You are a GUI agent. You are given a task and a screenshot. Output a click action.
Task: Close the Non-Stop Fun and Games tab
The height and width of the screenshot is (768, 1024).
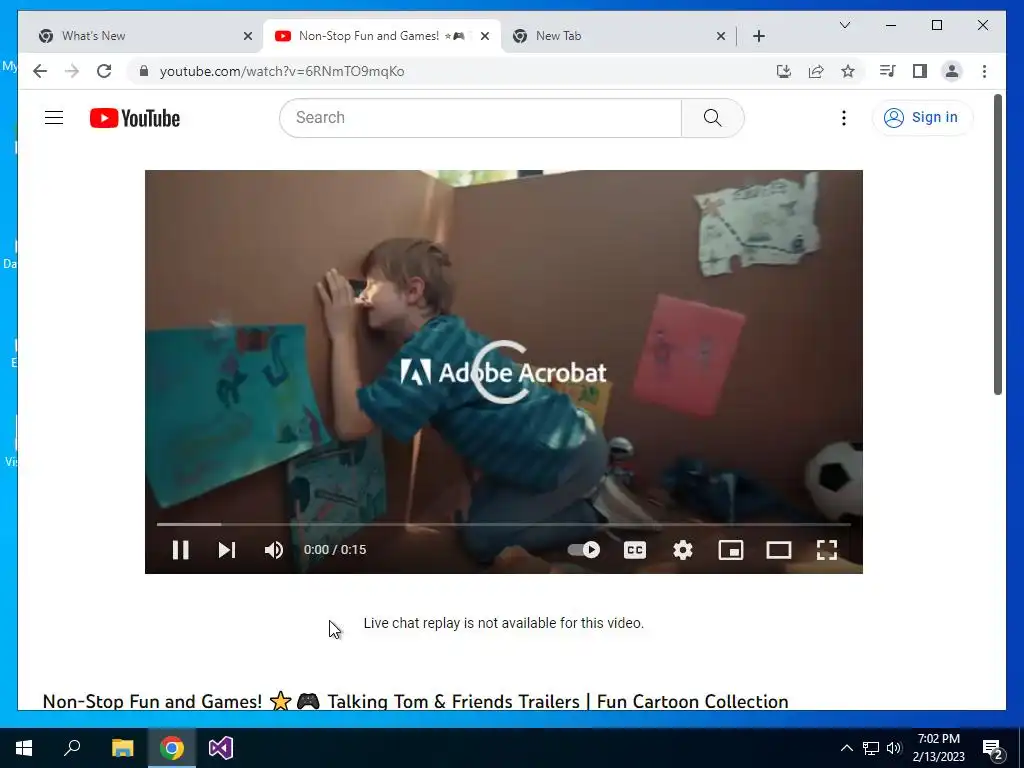tap(485, 36)
